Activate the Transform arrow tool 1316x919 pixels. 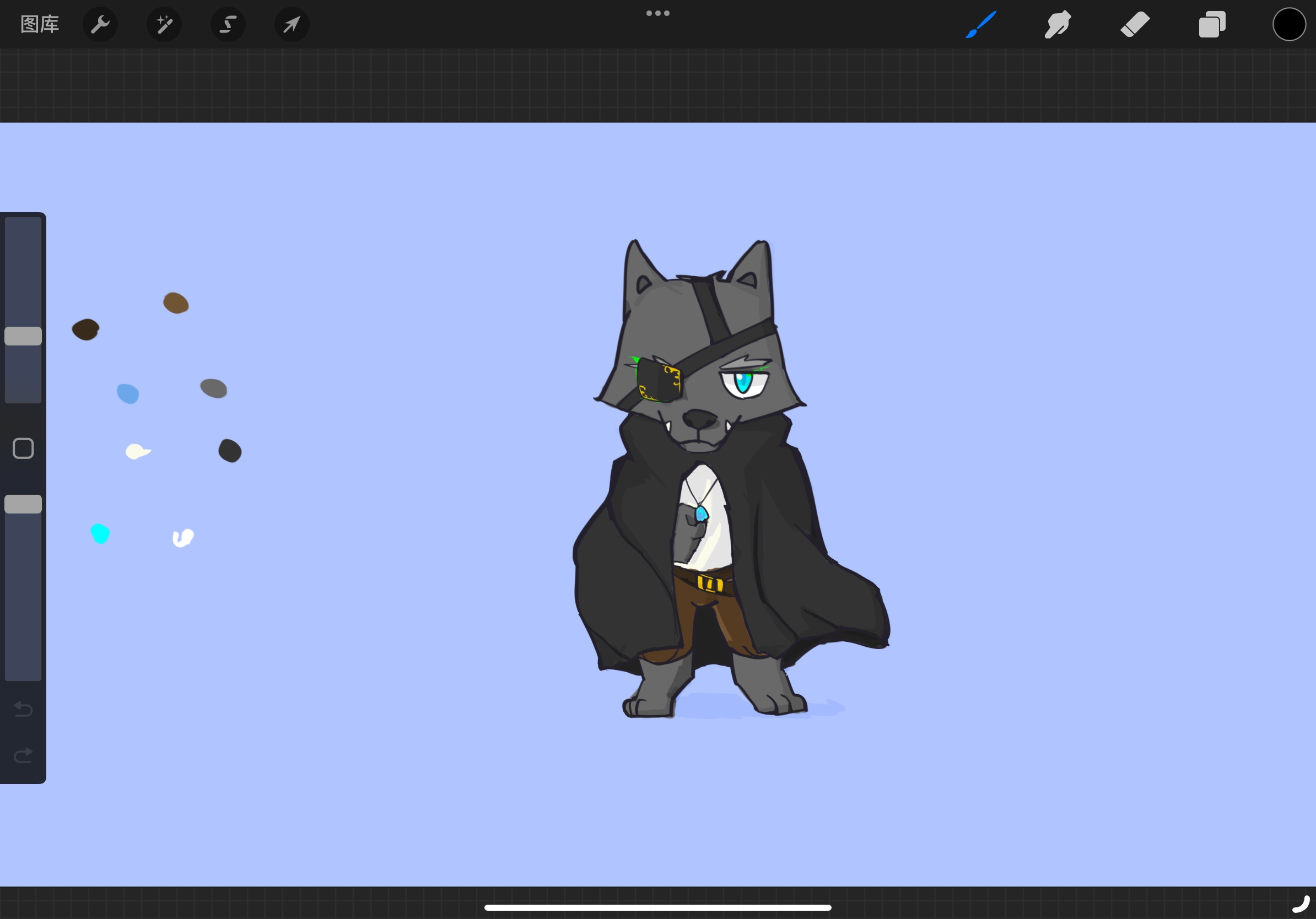[292, 24]
